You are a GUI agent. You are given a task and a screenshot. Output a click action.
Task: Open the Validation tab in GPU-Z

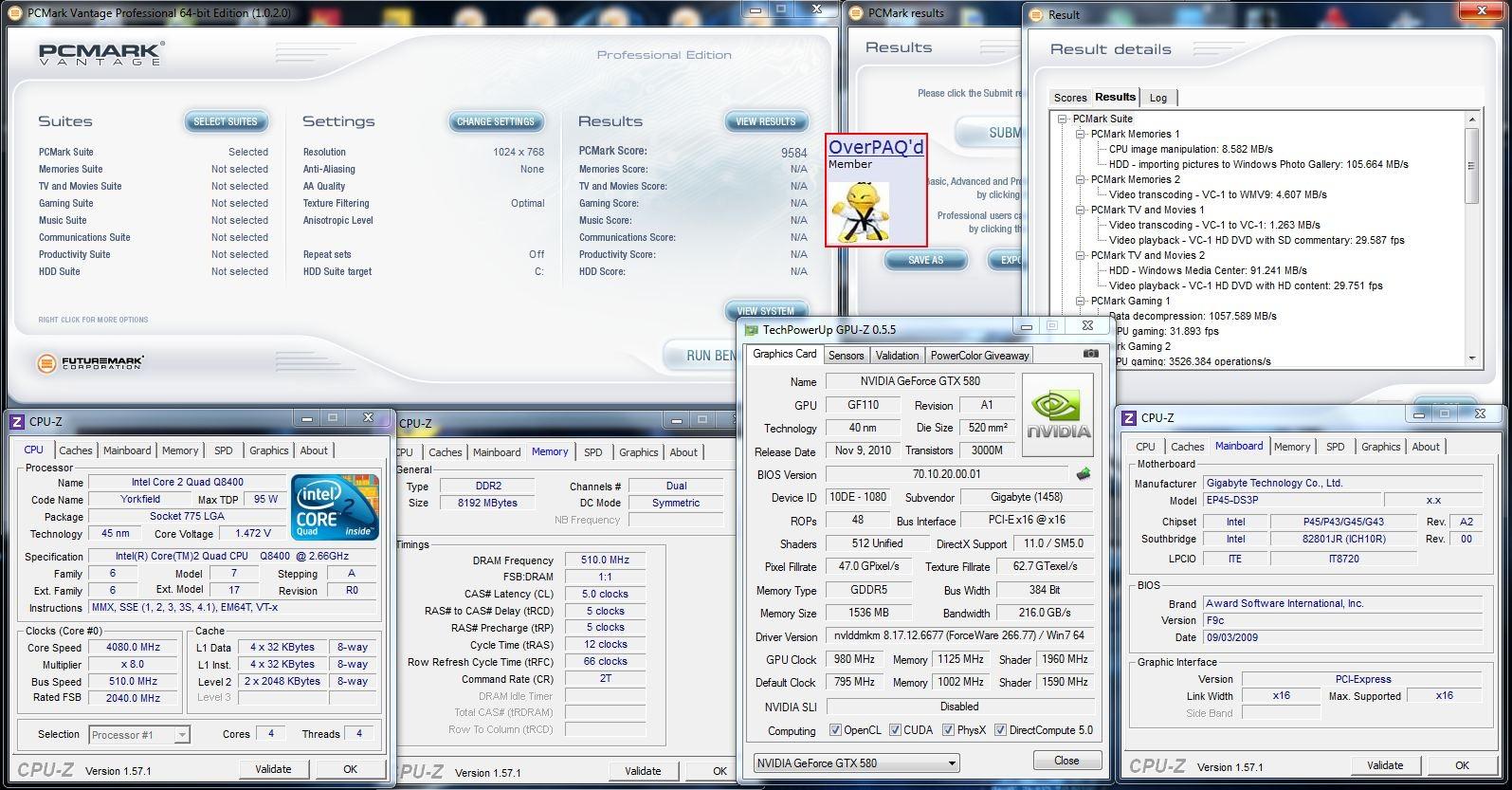[897, 356]
